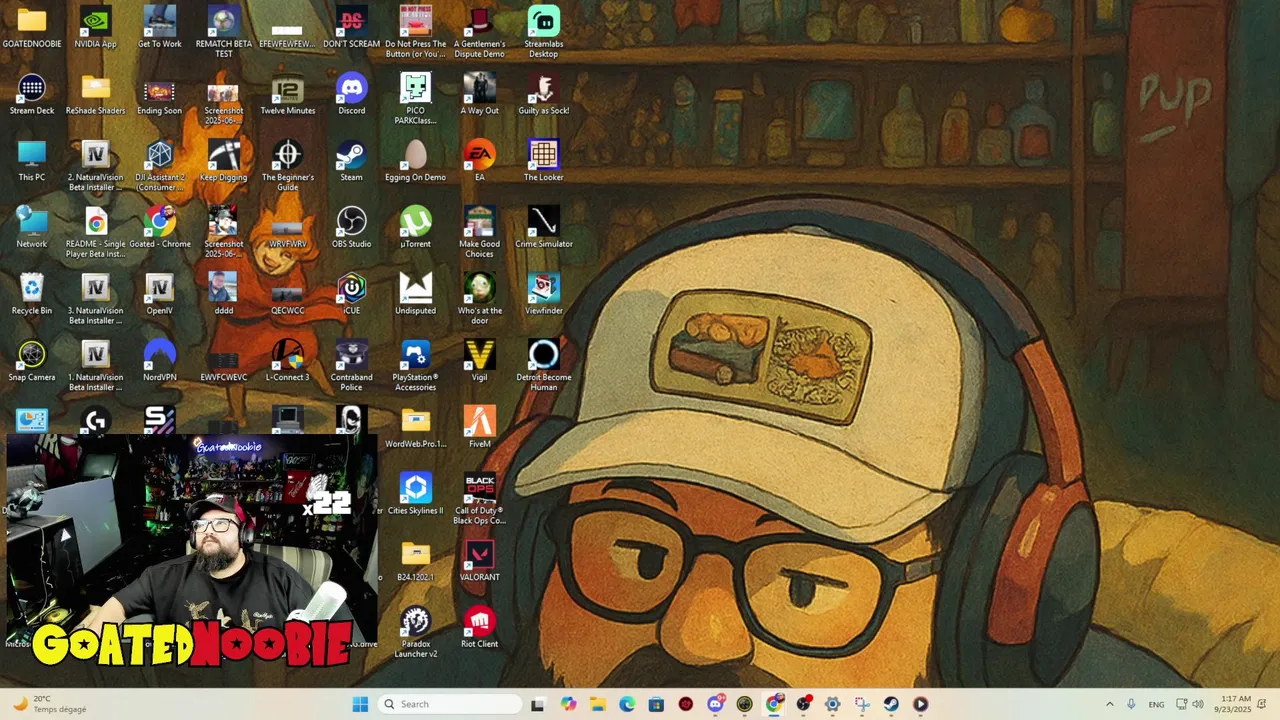Open Detroit Become Human icon
Viewport: 1280px width, 720px height.
click(x=543, y=365)
